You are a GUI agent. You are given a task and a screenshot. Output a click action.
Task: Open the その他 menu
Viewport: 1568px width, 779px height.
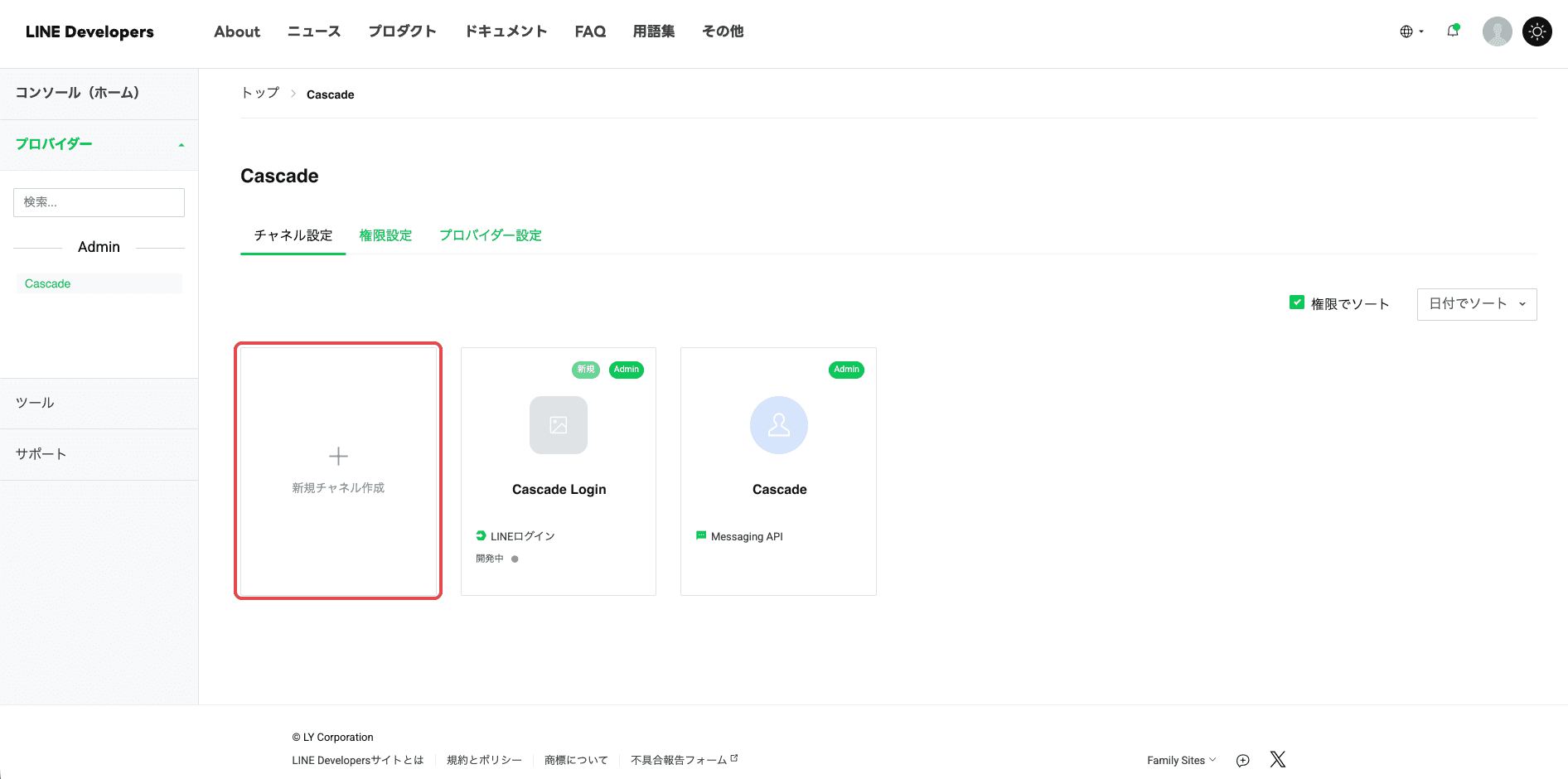[723, 31]
